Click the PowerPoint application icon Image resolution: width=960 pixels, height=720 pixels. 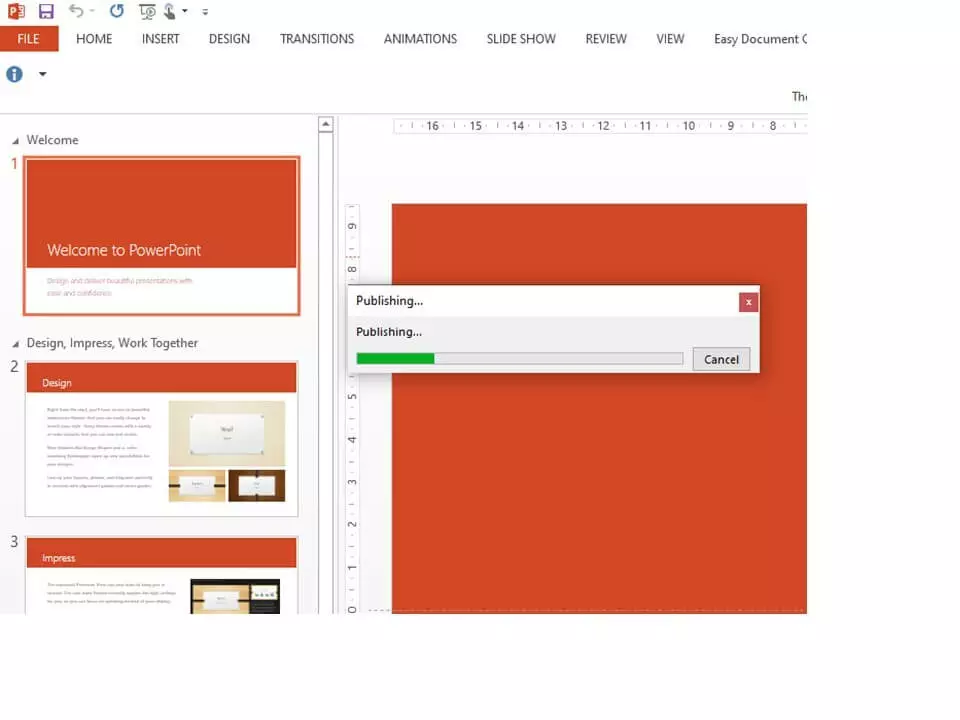[x=16, y=10]
